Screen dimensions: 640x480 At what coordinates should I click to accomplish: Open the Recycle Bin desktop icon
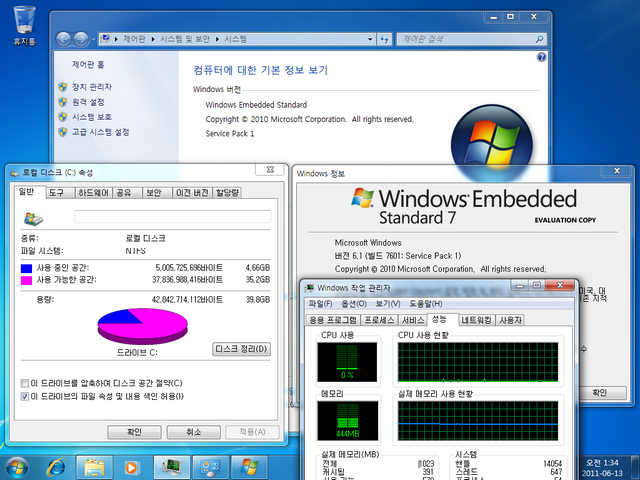point(24,24)
